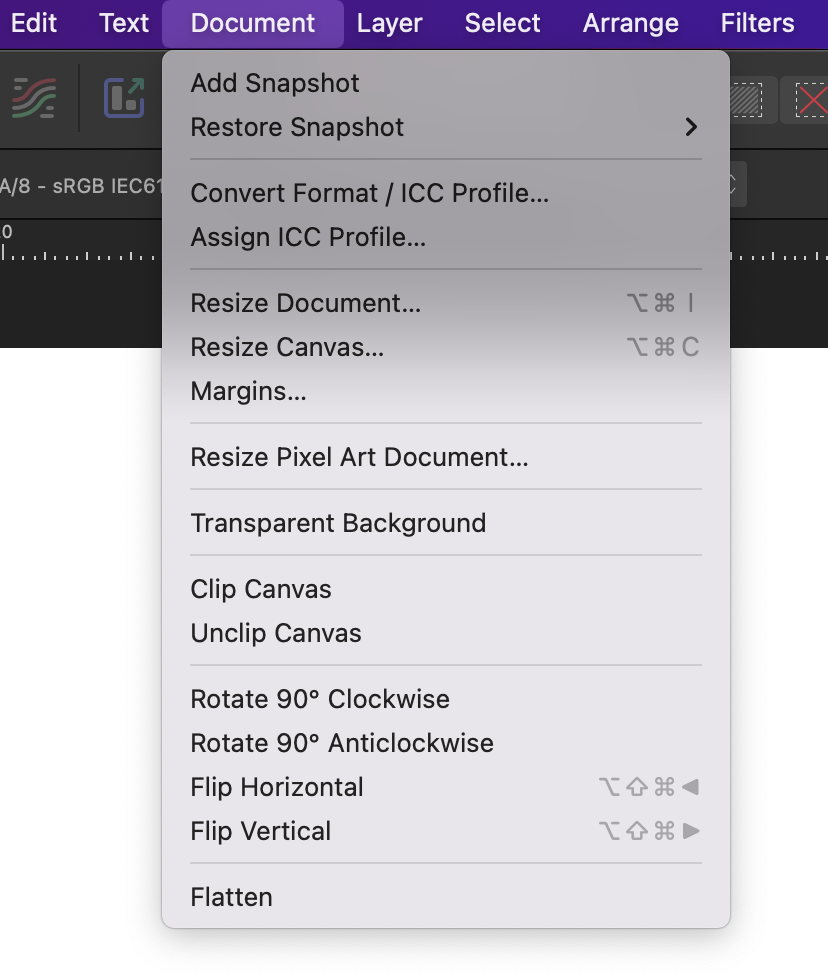This screenshot has height=974, width=828.
Task: Select Convert Format / ICC Profile option
Action: click(x=369, y=193)
